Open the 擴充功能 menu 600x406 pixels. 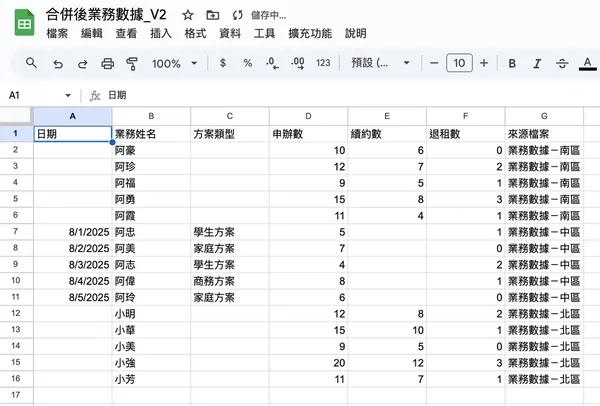(x=309, y=33)
